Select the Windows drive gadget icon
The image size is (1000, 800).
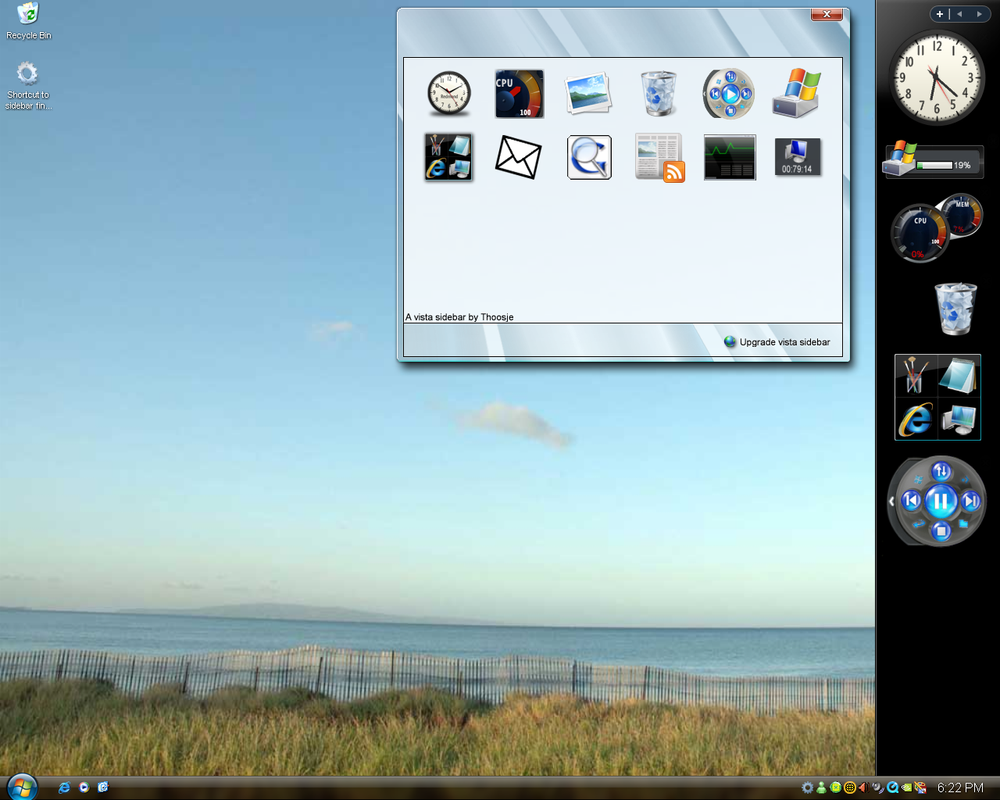(x=796, y=93)
